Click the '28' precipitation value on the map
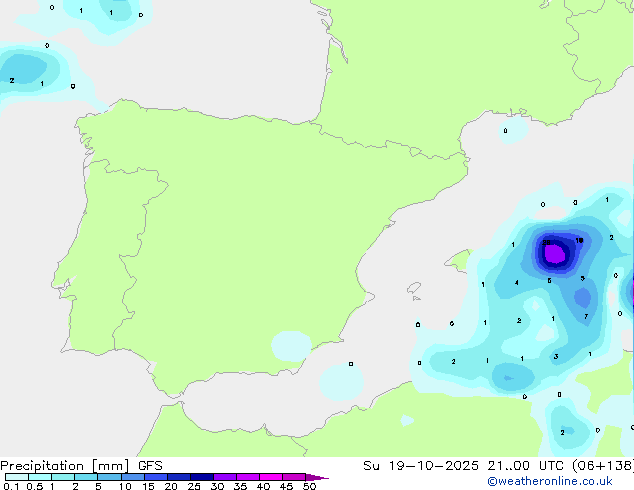This screenshot has width=634, height=490. (546, 243)
